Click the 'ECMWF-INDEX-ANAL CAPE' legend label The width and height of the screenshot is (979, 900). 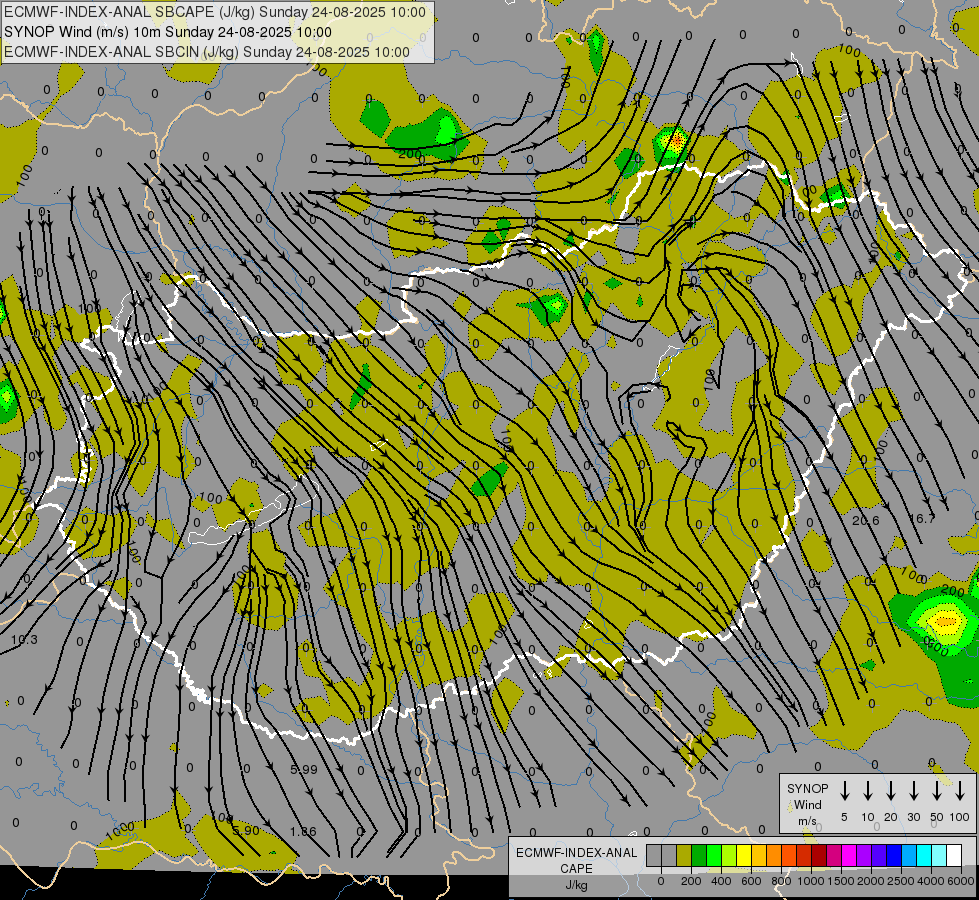click(576, 860)
